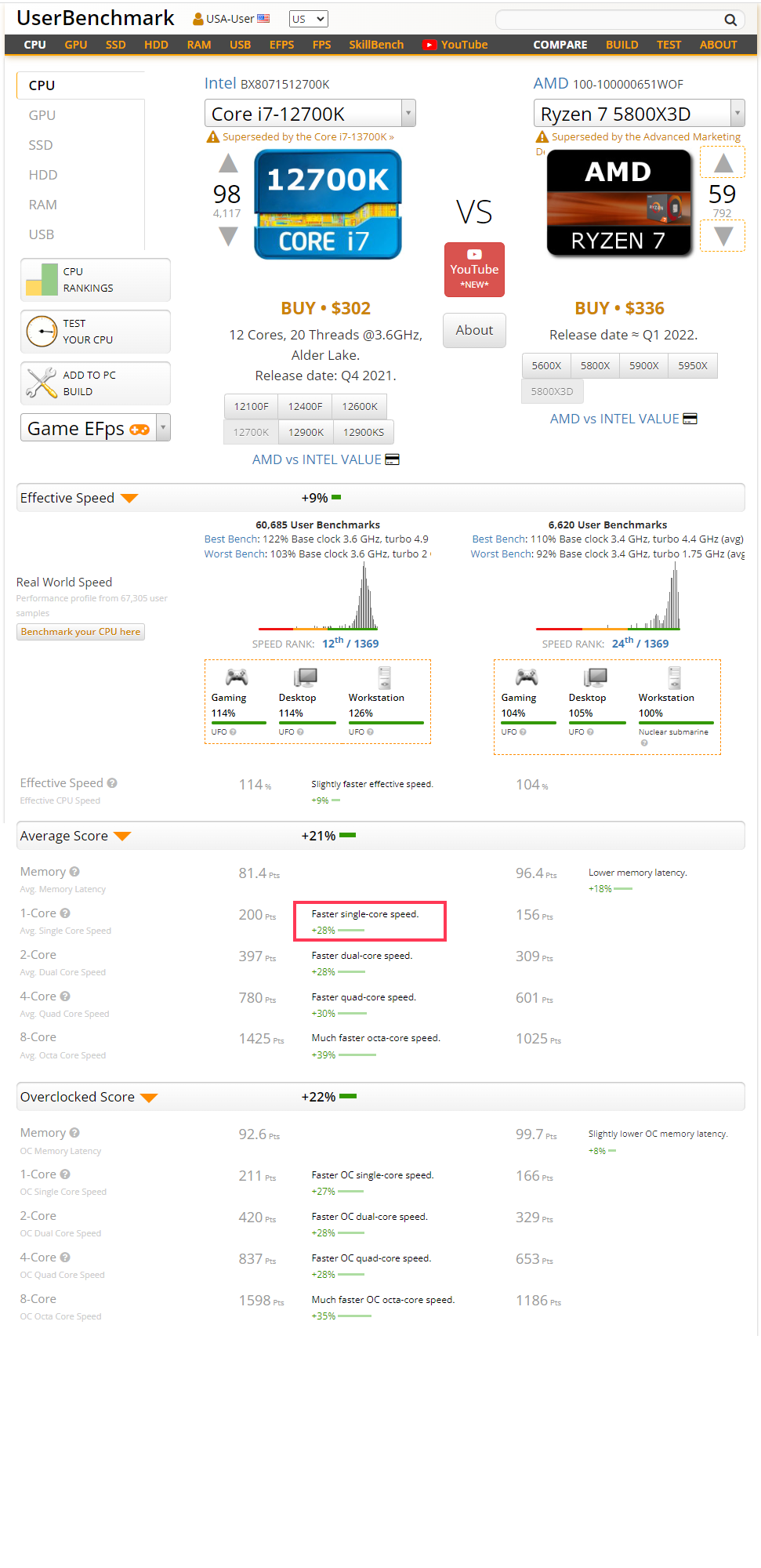
Task: Click the AMD benchmark distribution histogram
Action: (x=608, y=597)
